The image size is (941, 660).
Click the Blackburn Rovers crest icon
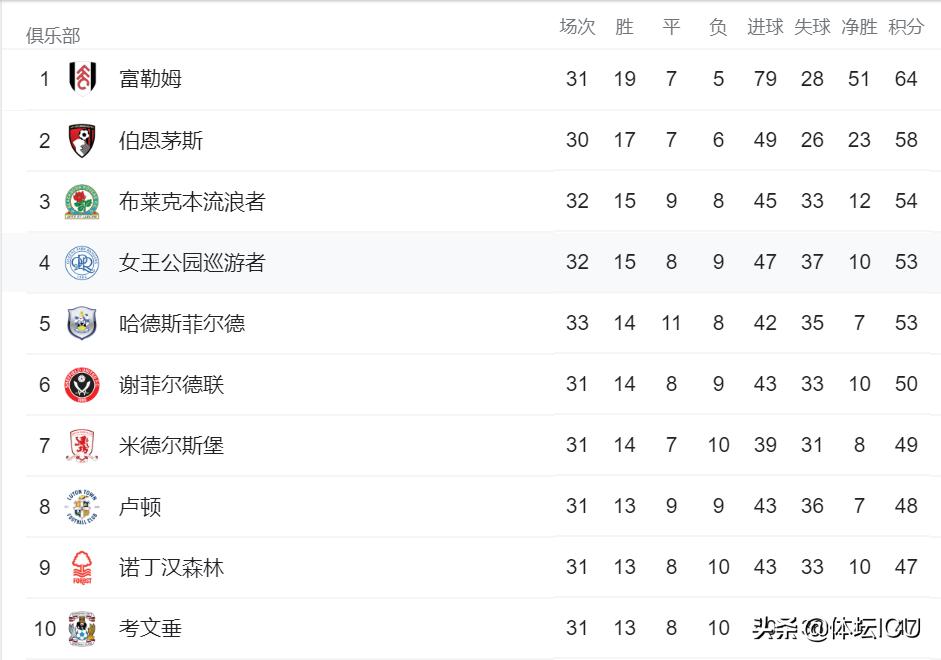pyautogui.click(x=82, y=201)
